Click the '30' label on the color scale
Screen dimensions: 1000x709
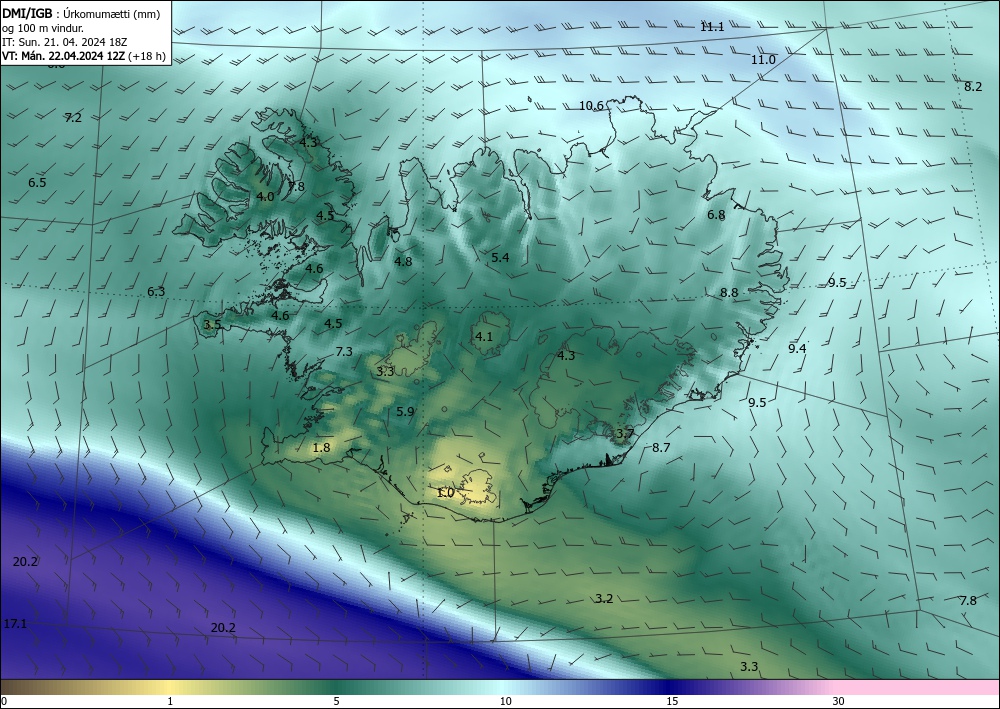[839, 702]
